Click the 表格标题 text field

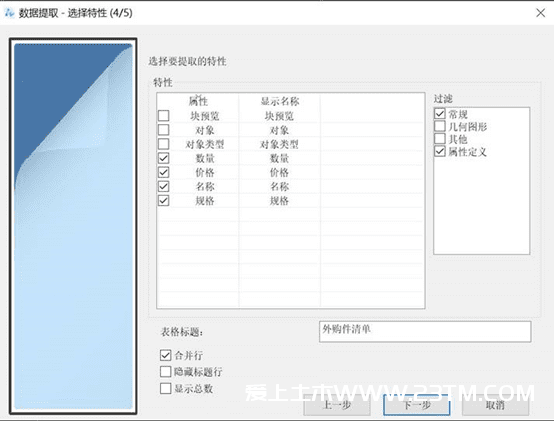pyautogui.click(x=425, y=331)
